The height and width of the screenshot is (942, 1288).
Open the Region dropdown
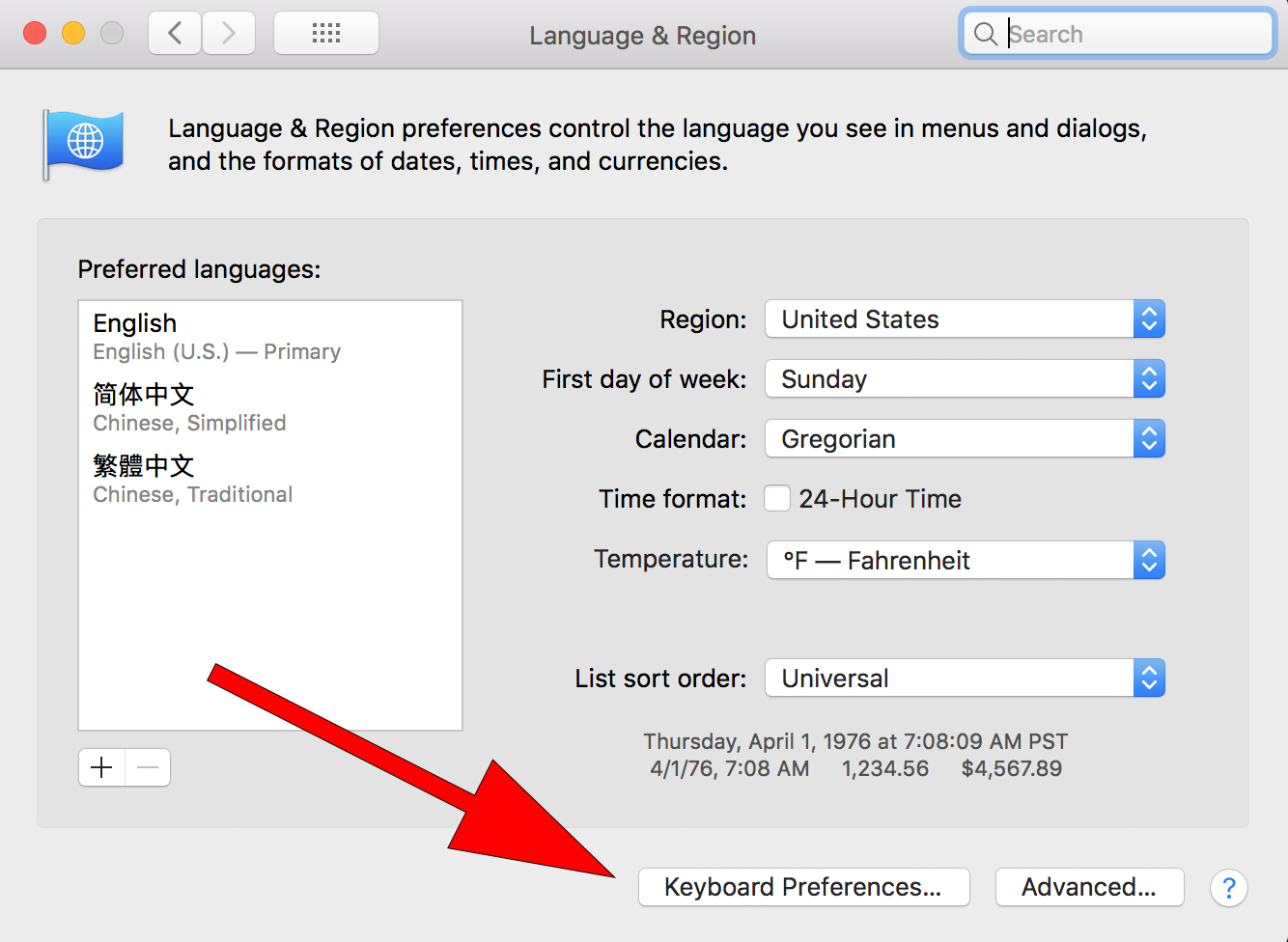pos(965,319)
